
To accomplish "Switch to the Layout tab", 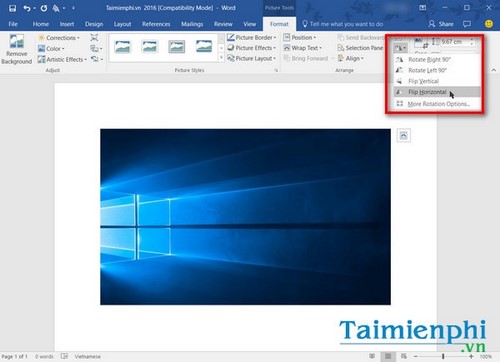I will pos(122,24).
